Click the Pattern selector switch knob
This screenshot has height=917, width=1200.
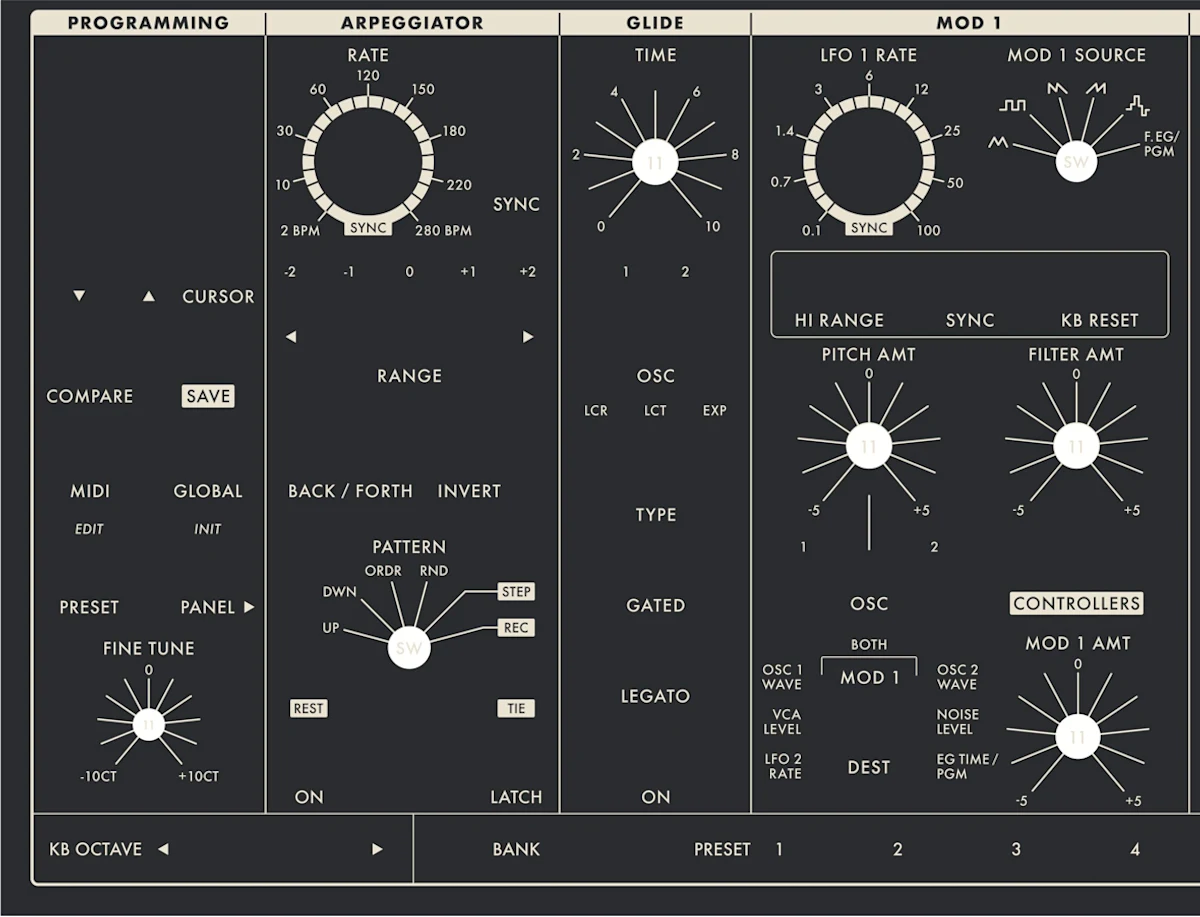point(409,648)
